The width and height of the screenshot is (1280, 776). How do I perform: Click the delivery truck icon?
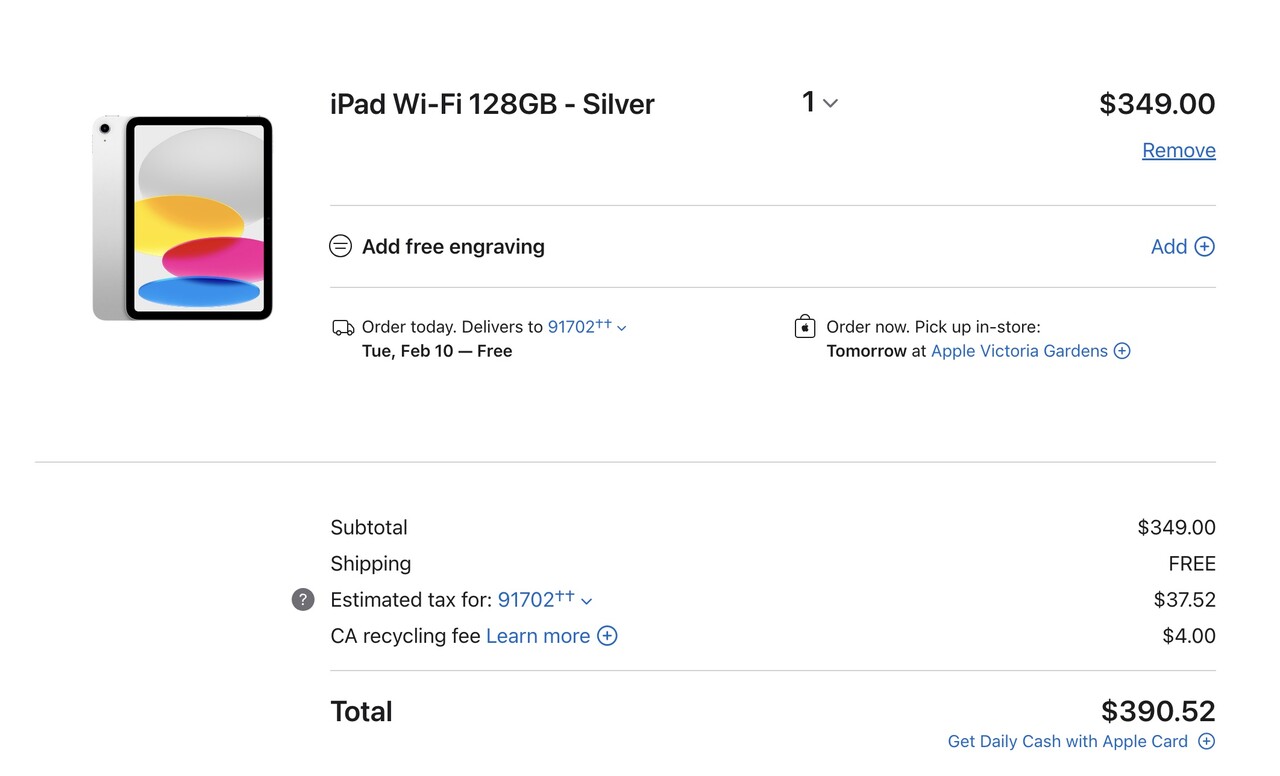(x=343, y=327)
